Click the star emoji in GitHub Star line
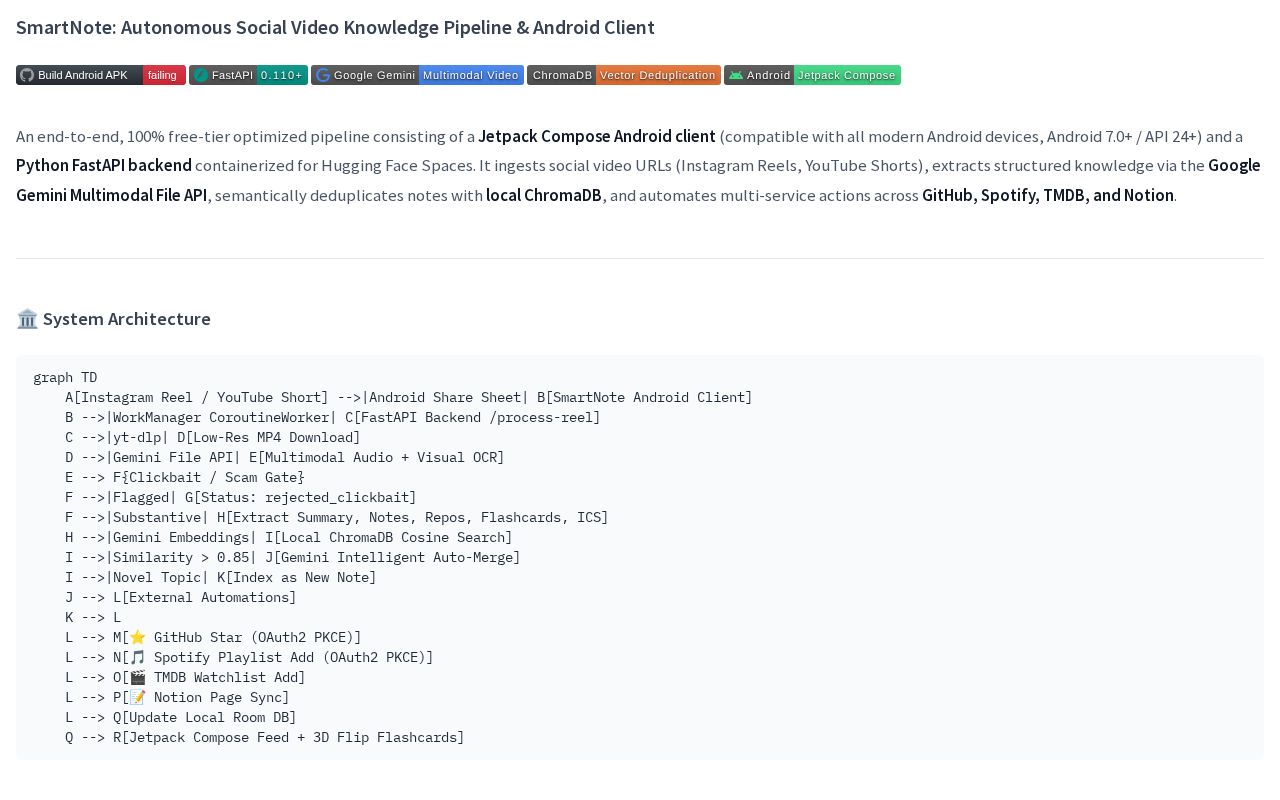Screen dimensions: 1280x800 (x=137, y=637)
